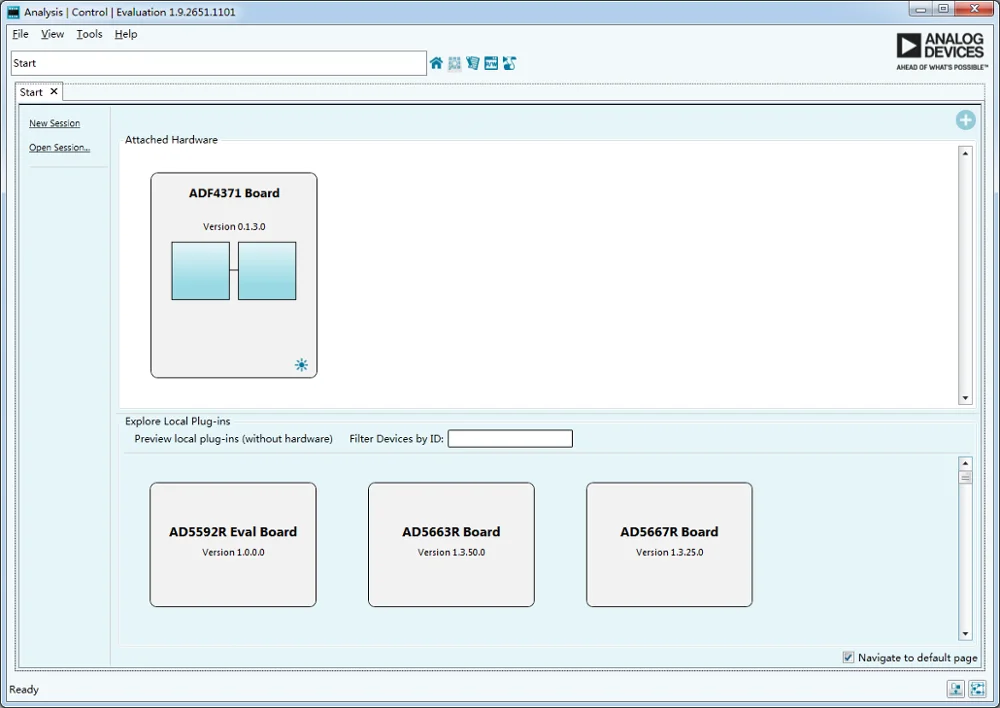This screenshot has height=708, width=1000.
Task: Click the plug-ins list scrollbar thumb
Action: (x=966, y=477)
